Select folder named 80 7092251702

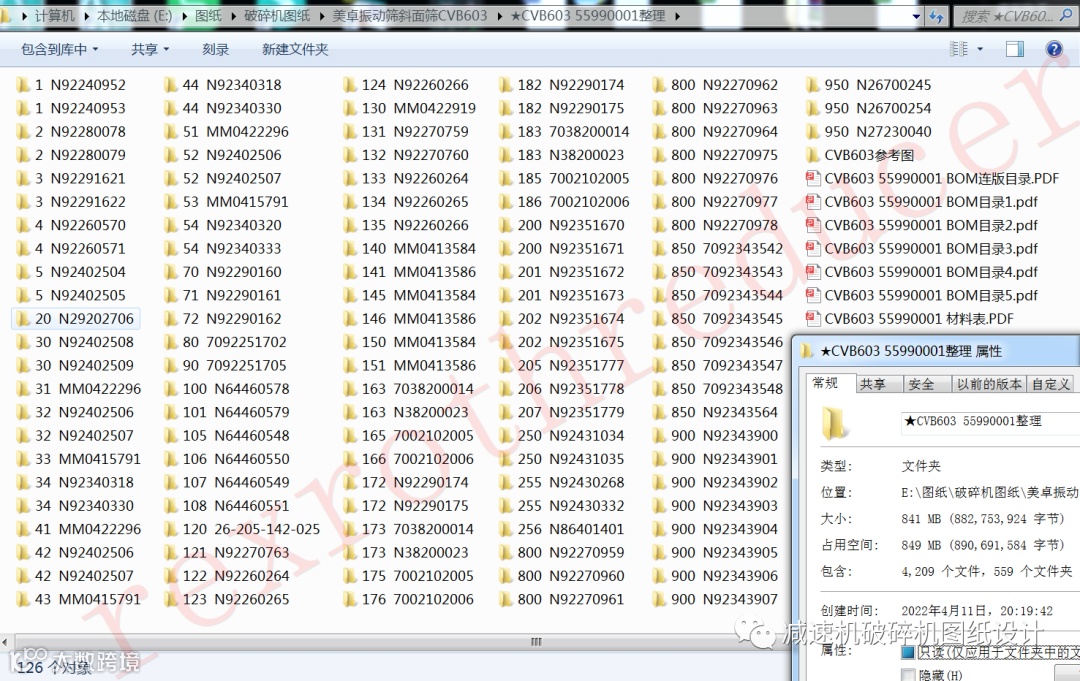225,342
